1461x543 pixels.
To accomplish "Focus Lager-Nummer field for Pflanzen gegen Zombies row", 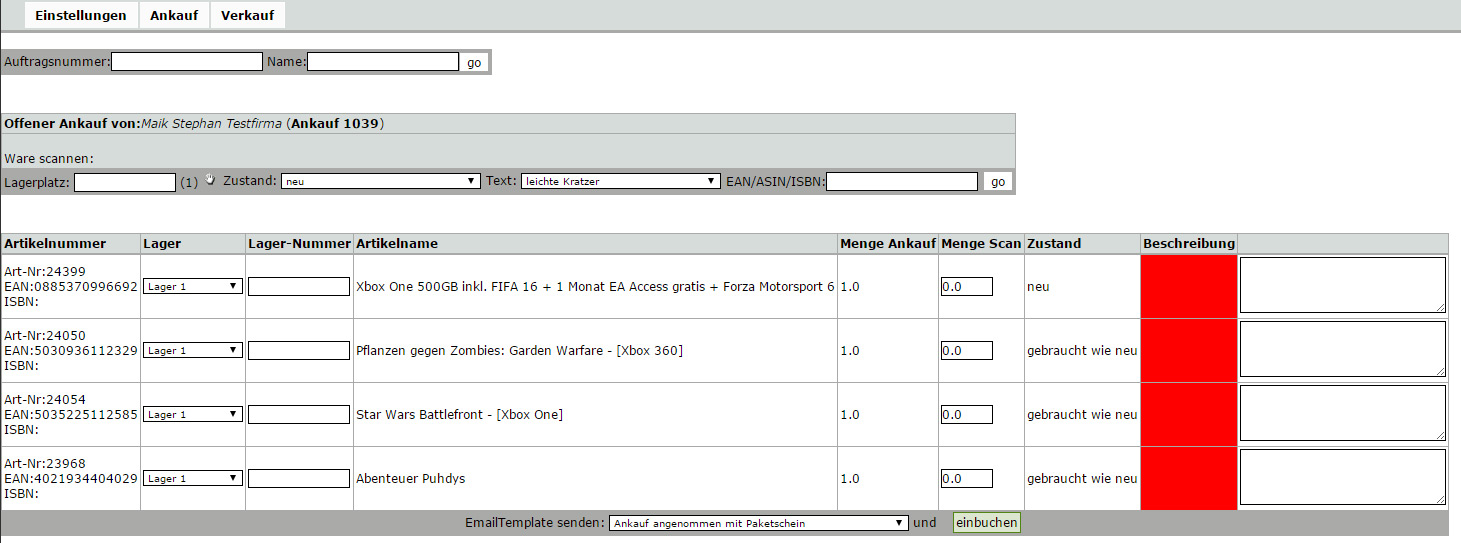I will click(299, 350).
